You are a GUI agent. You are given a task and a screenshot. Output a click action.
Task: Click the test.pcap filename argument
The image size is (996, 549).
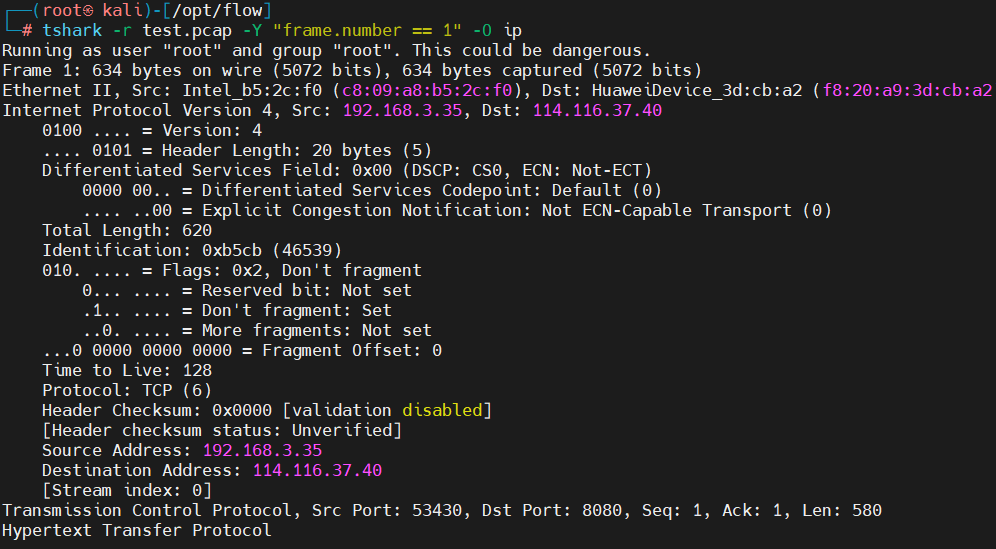point(187,30)
